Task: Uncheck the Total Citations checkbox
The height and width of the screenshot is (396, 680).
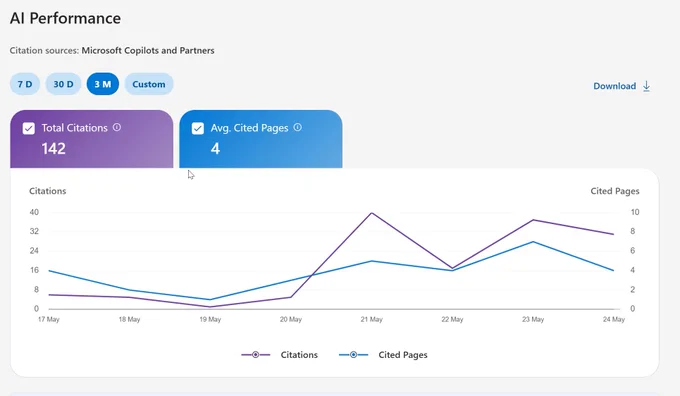Action: point(29,128)
